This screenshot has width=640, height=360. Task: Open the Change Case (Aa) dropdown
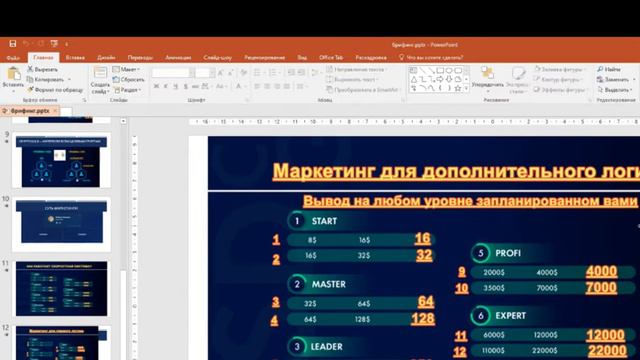(221, 86)
